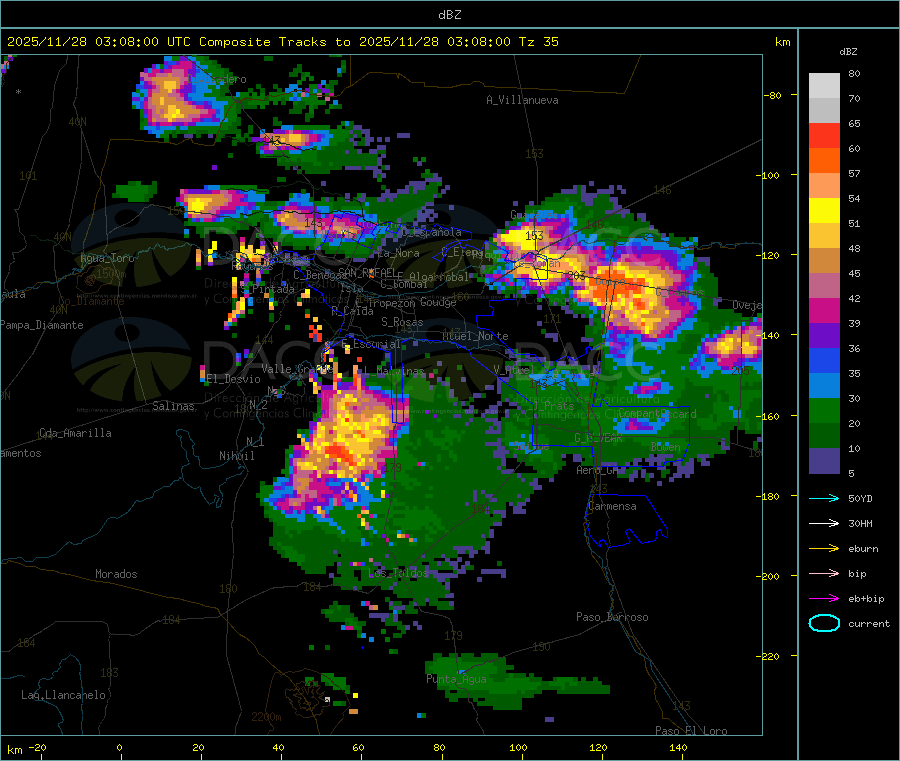
Task: Select the light grey 70–80 dBZ swatch
Action: coord(824,86)
